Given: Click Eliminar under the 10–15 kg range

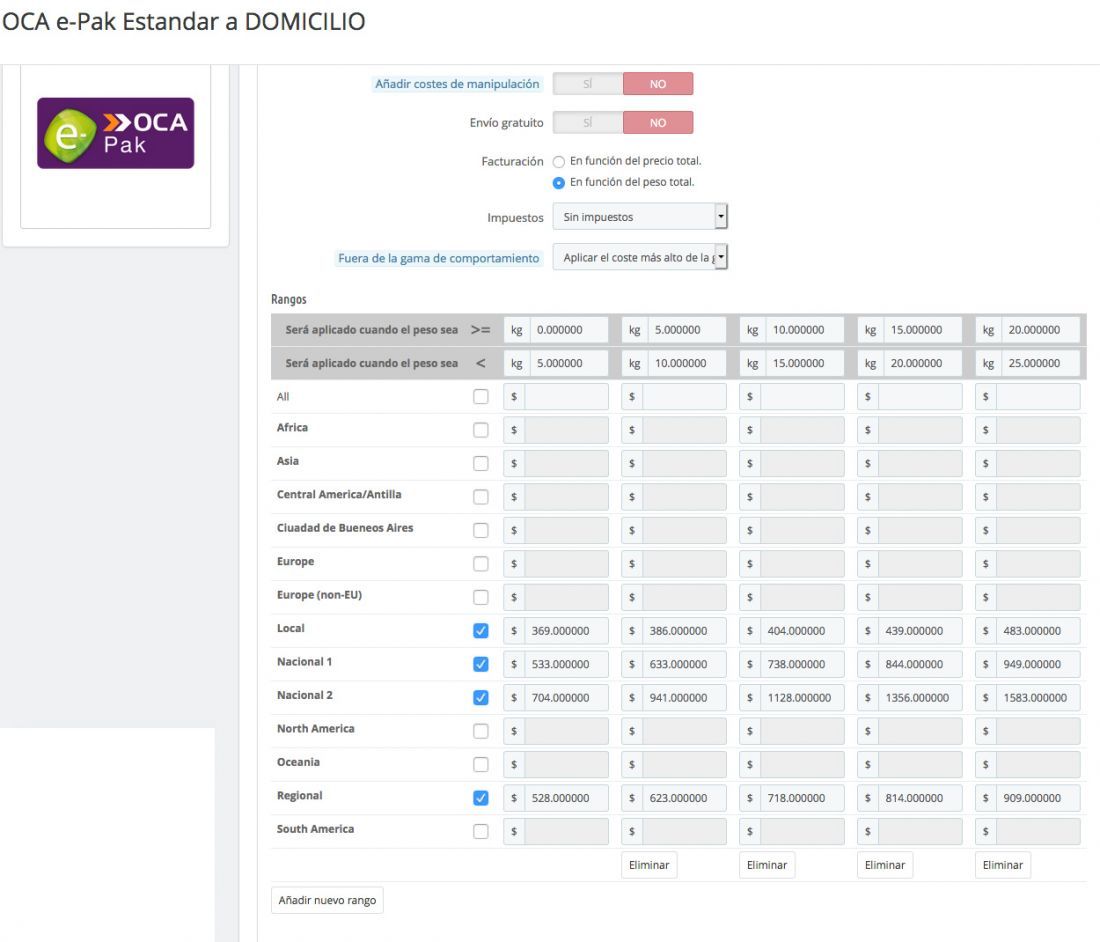Looking at the screenshot, I should [x=767, y=865].
